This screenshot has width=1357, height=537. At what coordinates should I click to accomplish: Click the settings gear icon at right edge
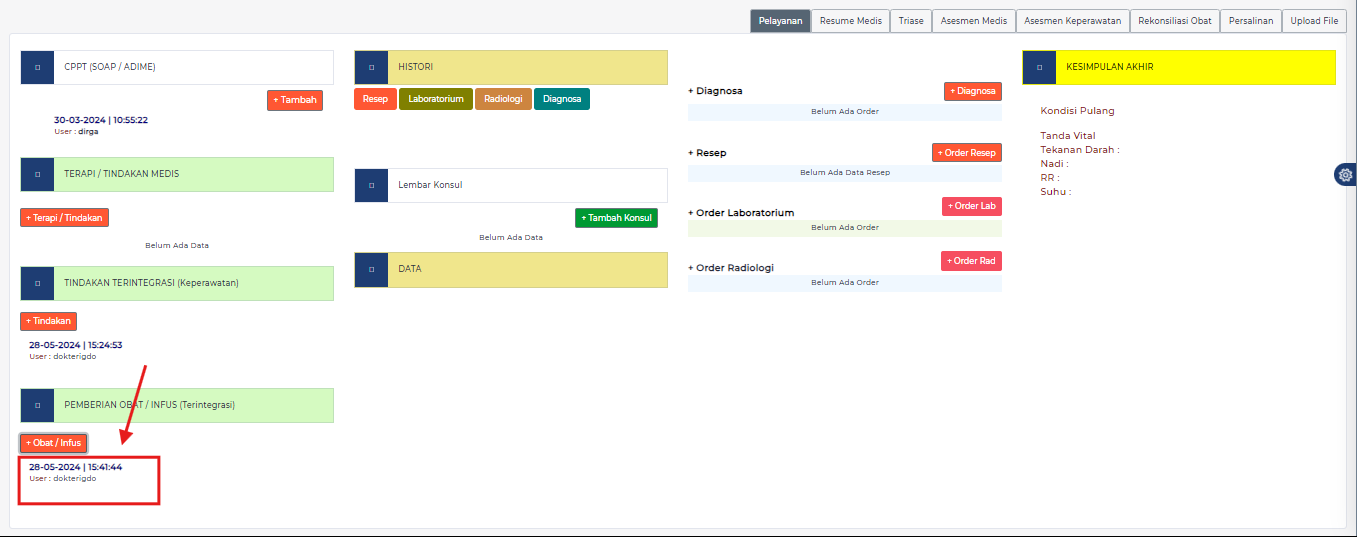1345,175
